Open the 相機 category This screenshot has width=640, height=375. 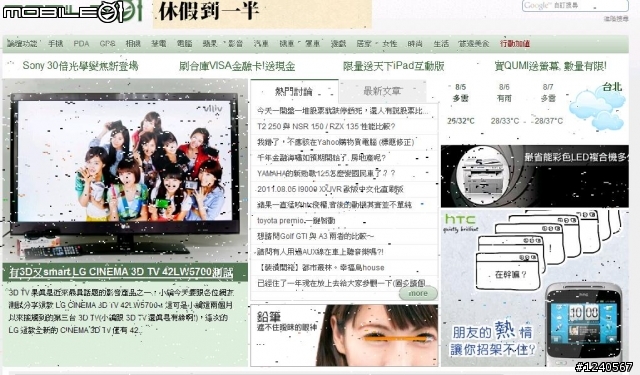click(133, 43)
